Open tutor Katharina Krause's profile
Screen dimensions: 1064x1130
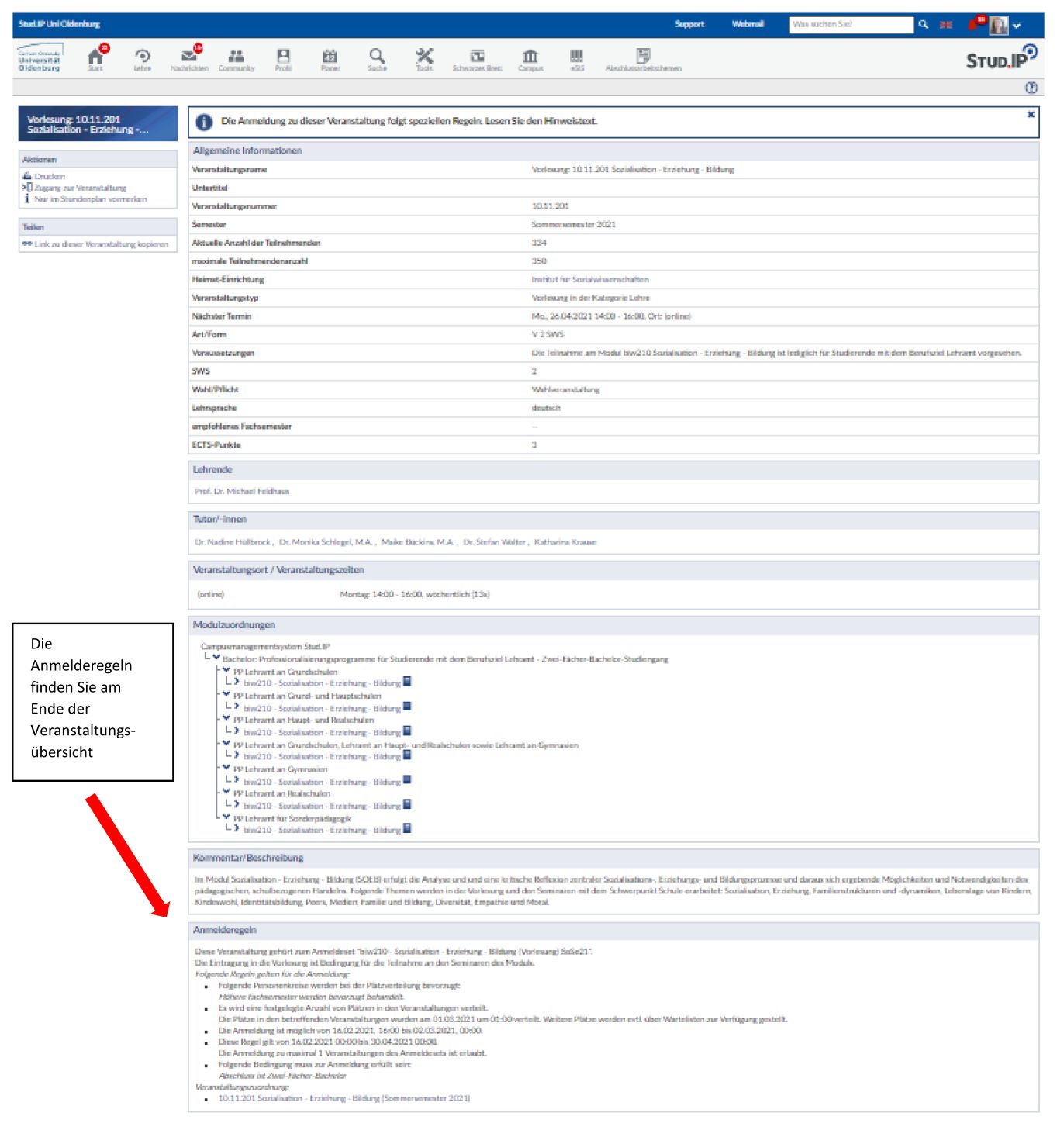(565, 542)
